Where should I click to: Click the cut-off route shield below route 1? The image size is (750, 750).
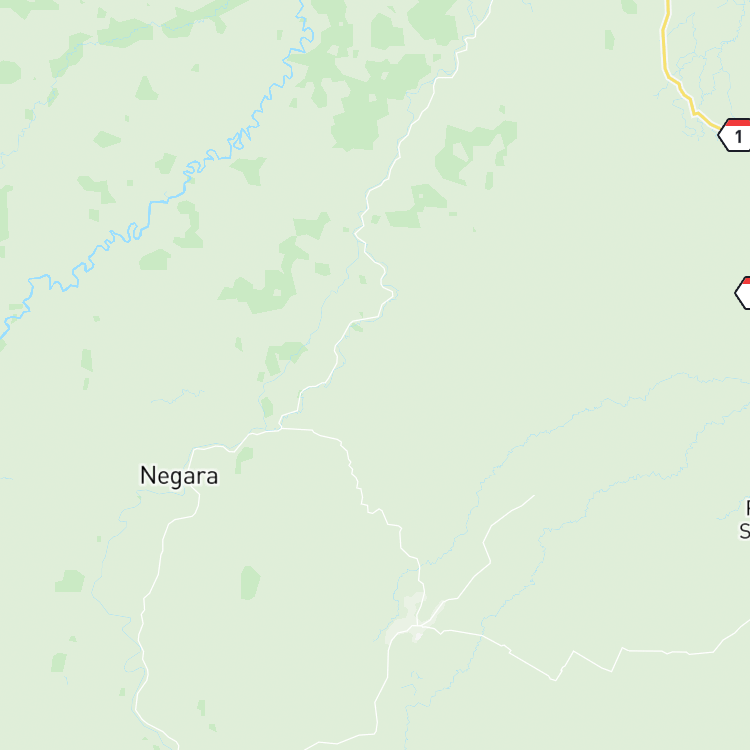tap(743, 293)
